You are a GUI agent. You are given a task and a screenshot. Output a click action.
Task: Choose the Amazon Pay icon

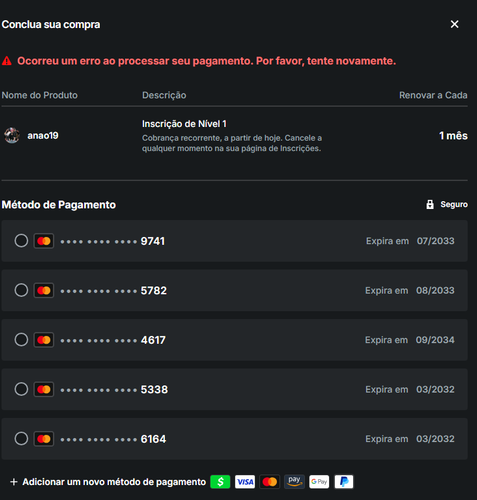pos(294,482)
